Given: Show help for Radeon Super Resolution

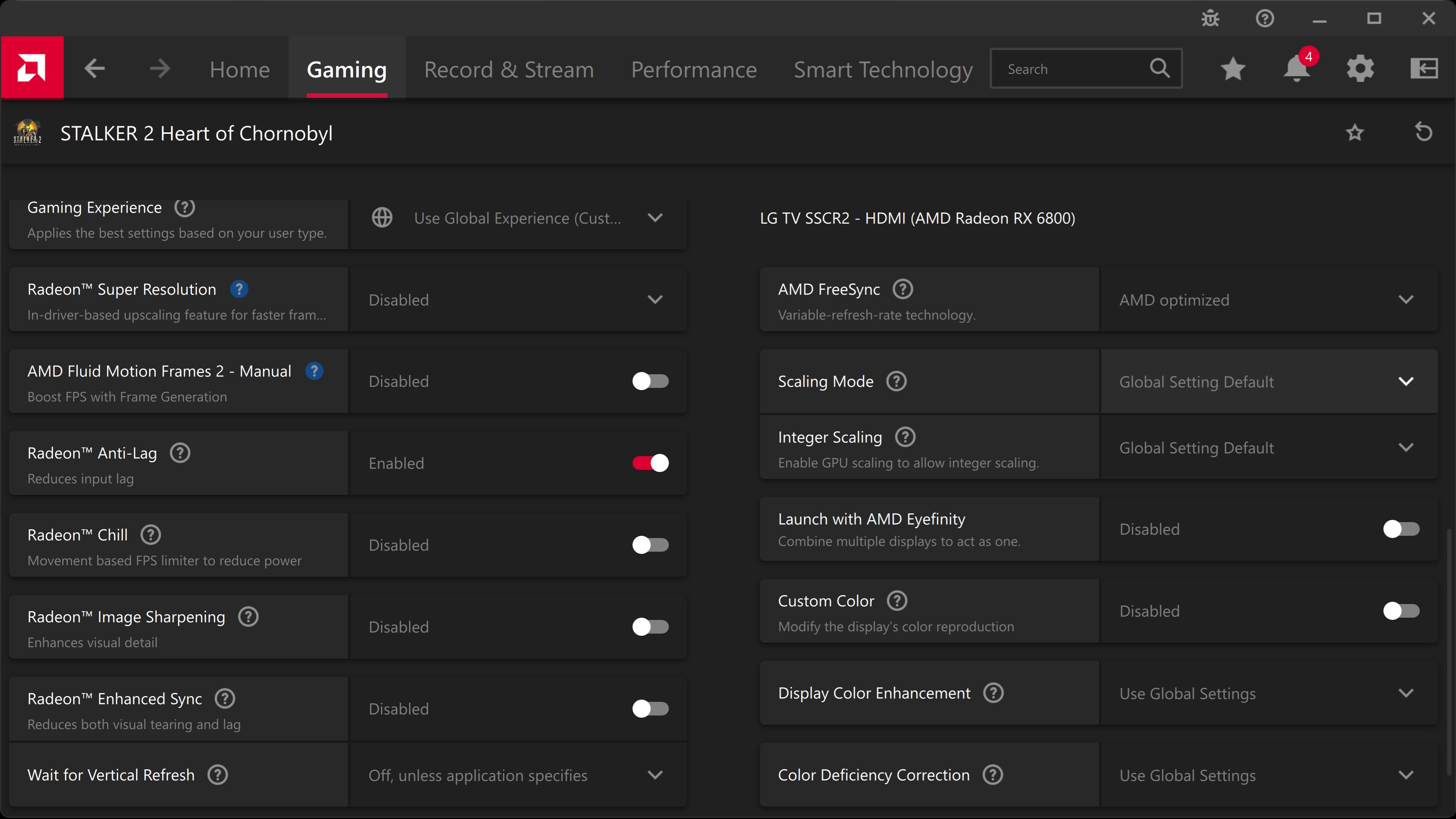Looking at the screenshot, I should [x=239, y=289].
